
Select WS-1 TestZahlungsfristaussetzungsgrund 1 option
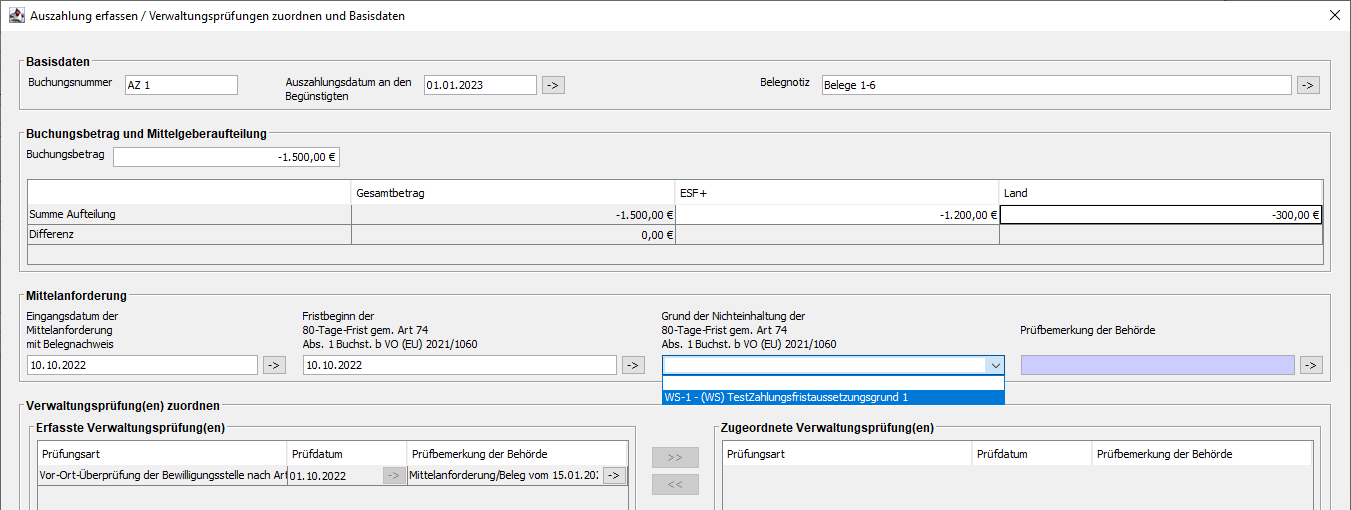pyautogui.click(x=832, y=397)
